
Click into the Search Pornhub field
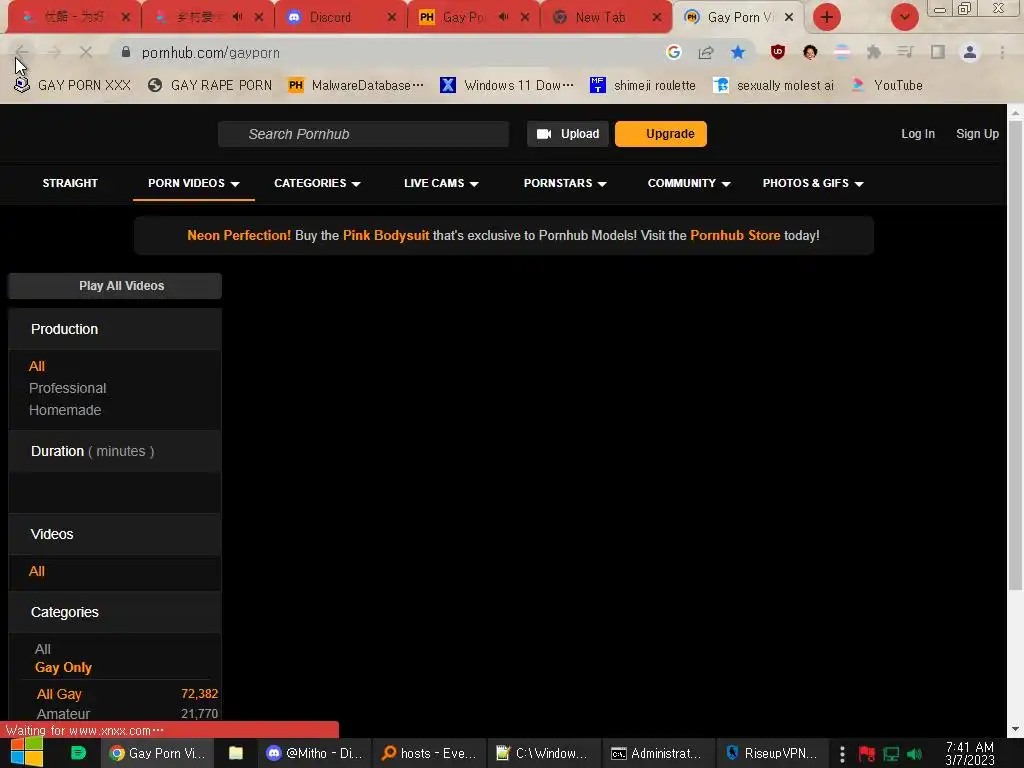point(364,134)
